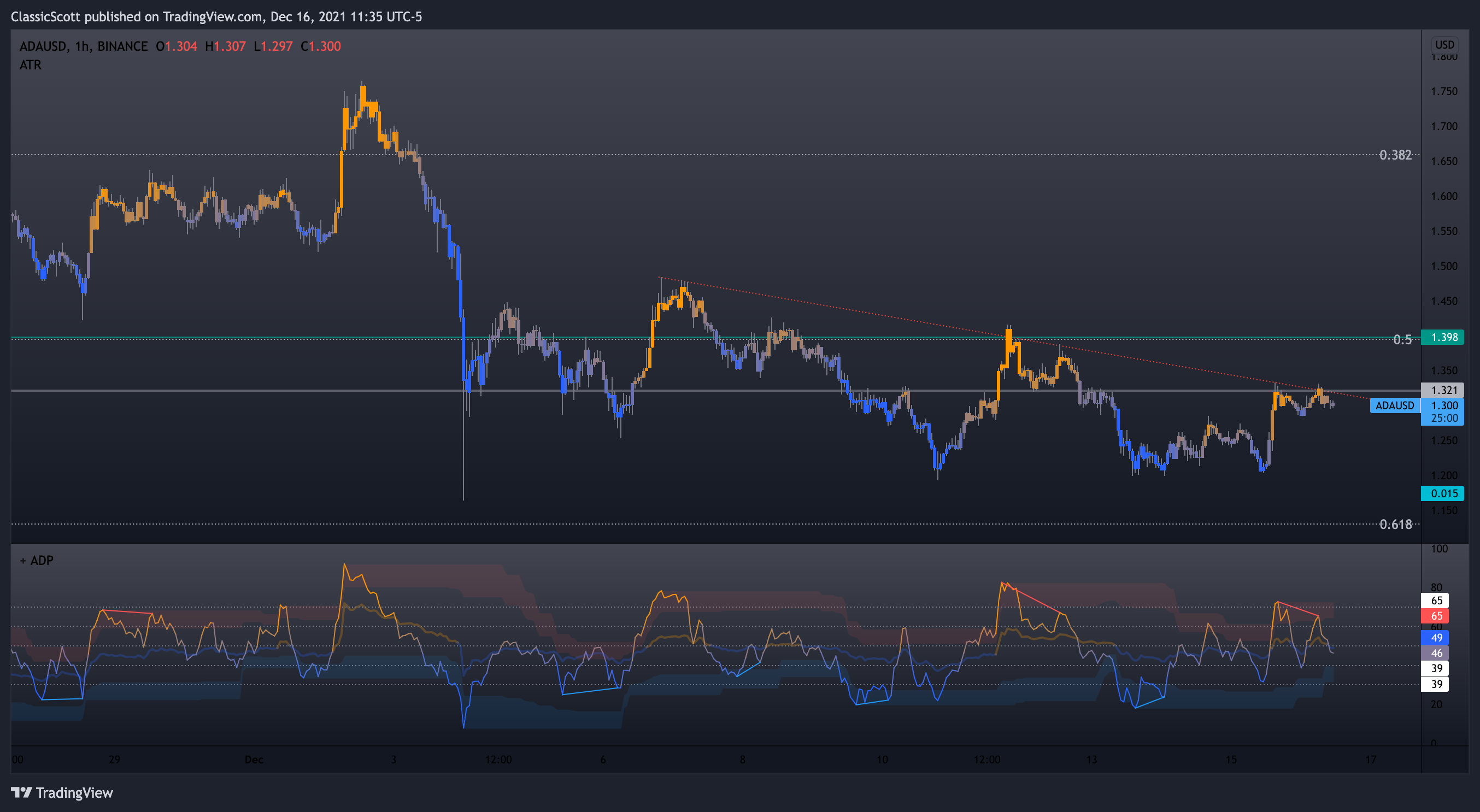Viewport: 1480px width, 812px height.
Task: Click the high price value H1.307
Action: pos(225,46)
